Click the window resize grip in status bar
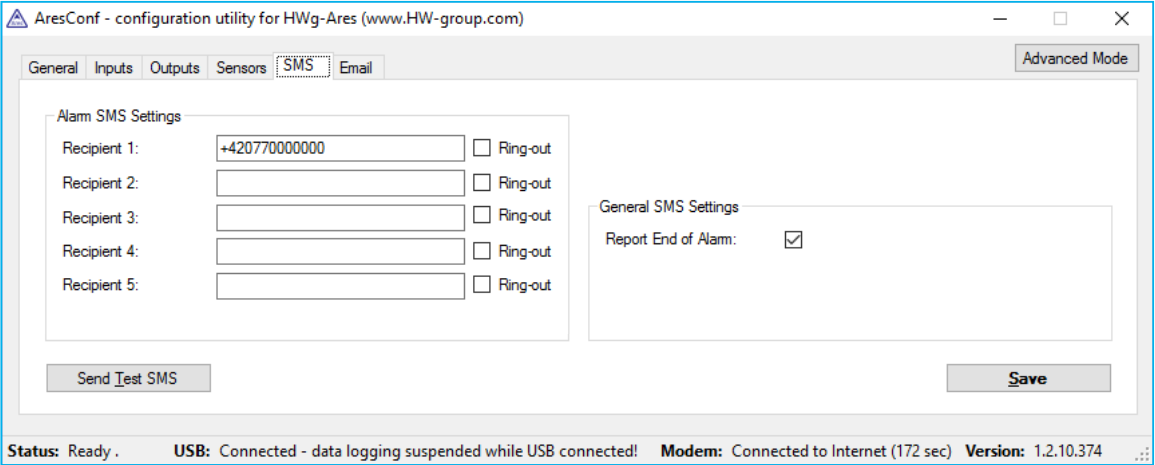This screenshot has width=1155, height=465. (x=1144, y=455)
